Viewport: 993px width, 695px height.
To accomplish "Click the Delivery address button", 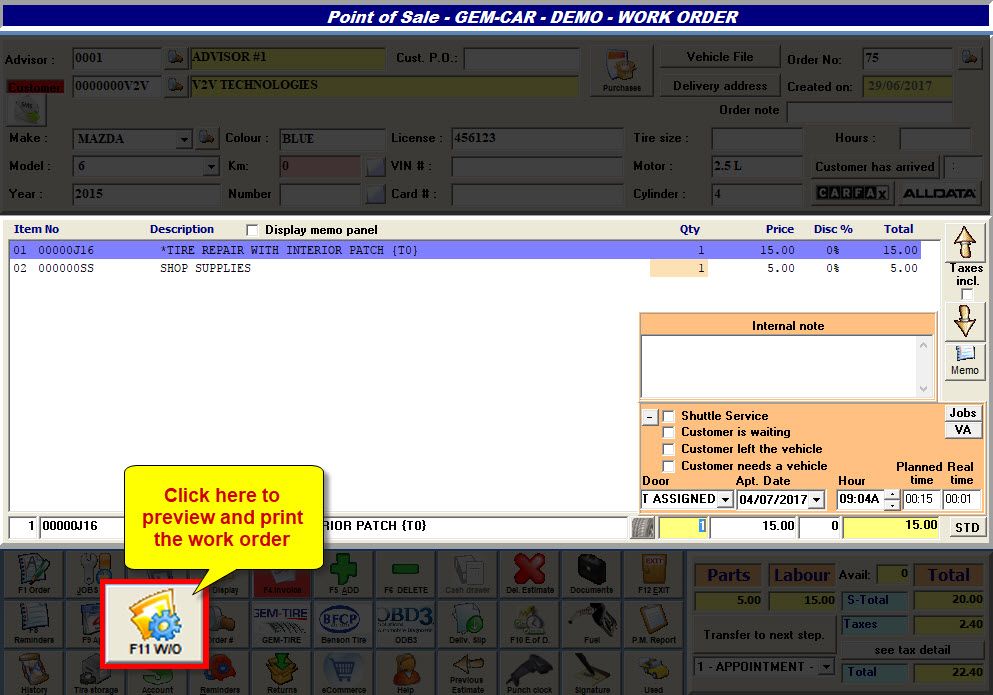I will pos(719,86).
